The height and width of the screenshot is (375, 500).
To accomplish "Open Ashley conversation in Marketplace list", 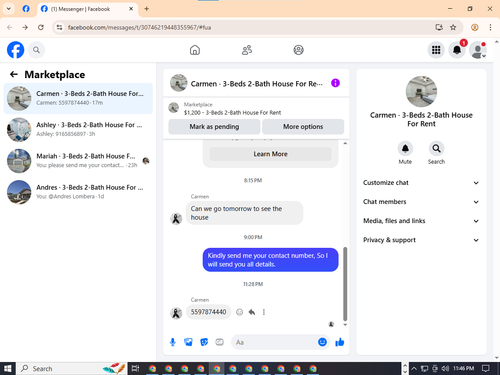I will [x=78, y=129].
